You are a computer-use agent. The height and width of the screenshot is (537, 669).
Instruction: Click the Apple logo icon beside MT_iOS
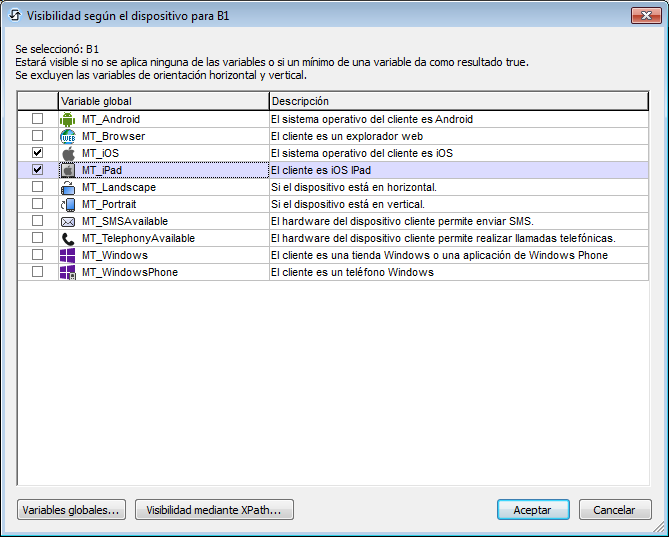click(x=68, y=153)
